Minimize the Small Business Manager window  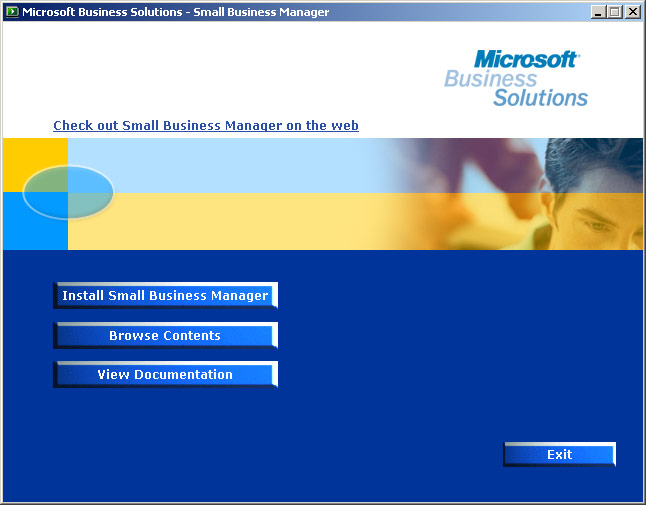598,12
